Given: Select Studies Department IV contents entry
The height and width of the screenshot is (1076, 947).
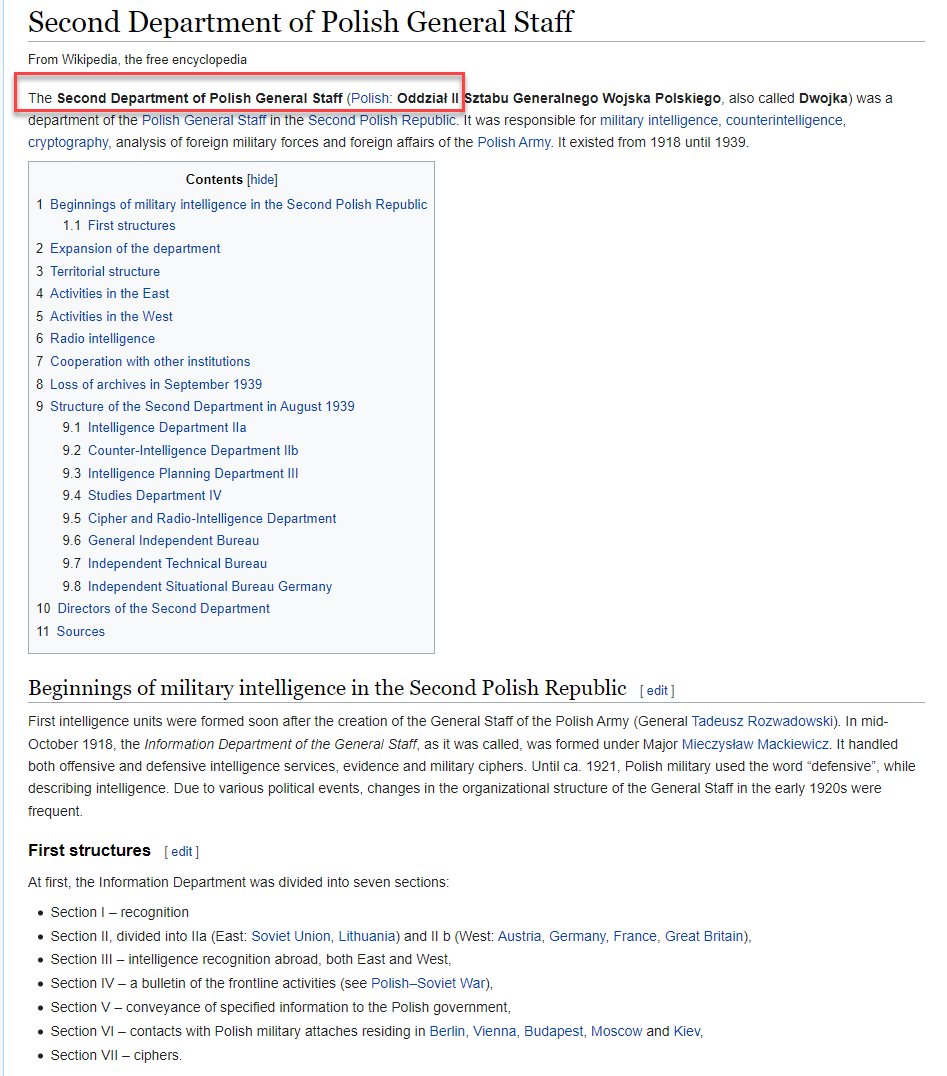Looking at the screenshot, I should tap(155, 495).
